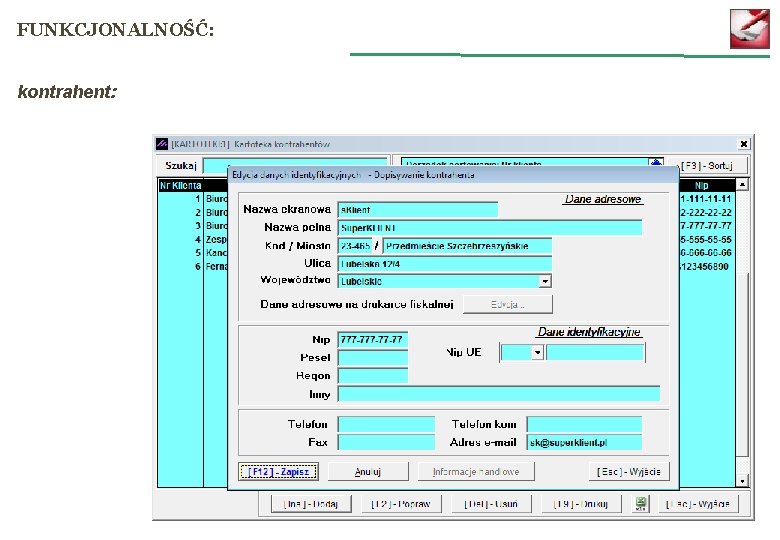
Task: Click the Inny input field
Action: (x=499, y=394)
